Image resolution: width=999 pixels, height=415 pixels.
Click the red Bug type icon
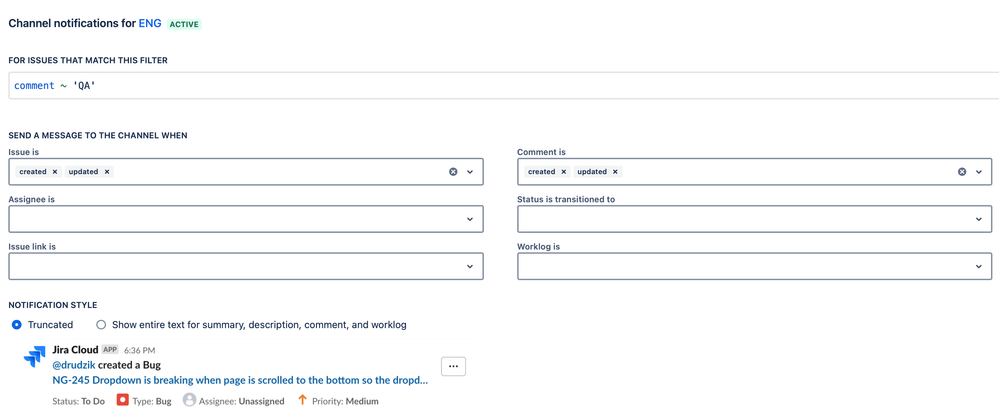point(123,401)
